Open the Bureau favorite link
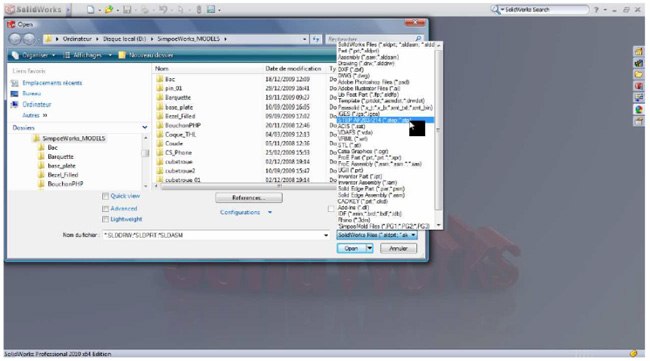 [32, 94]
